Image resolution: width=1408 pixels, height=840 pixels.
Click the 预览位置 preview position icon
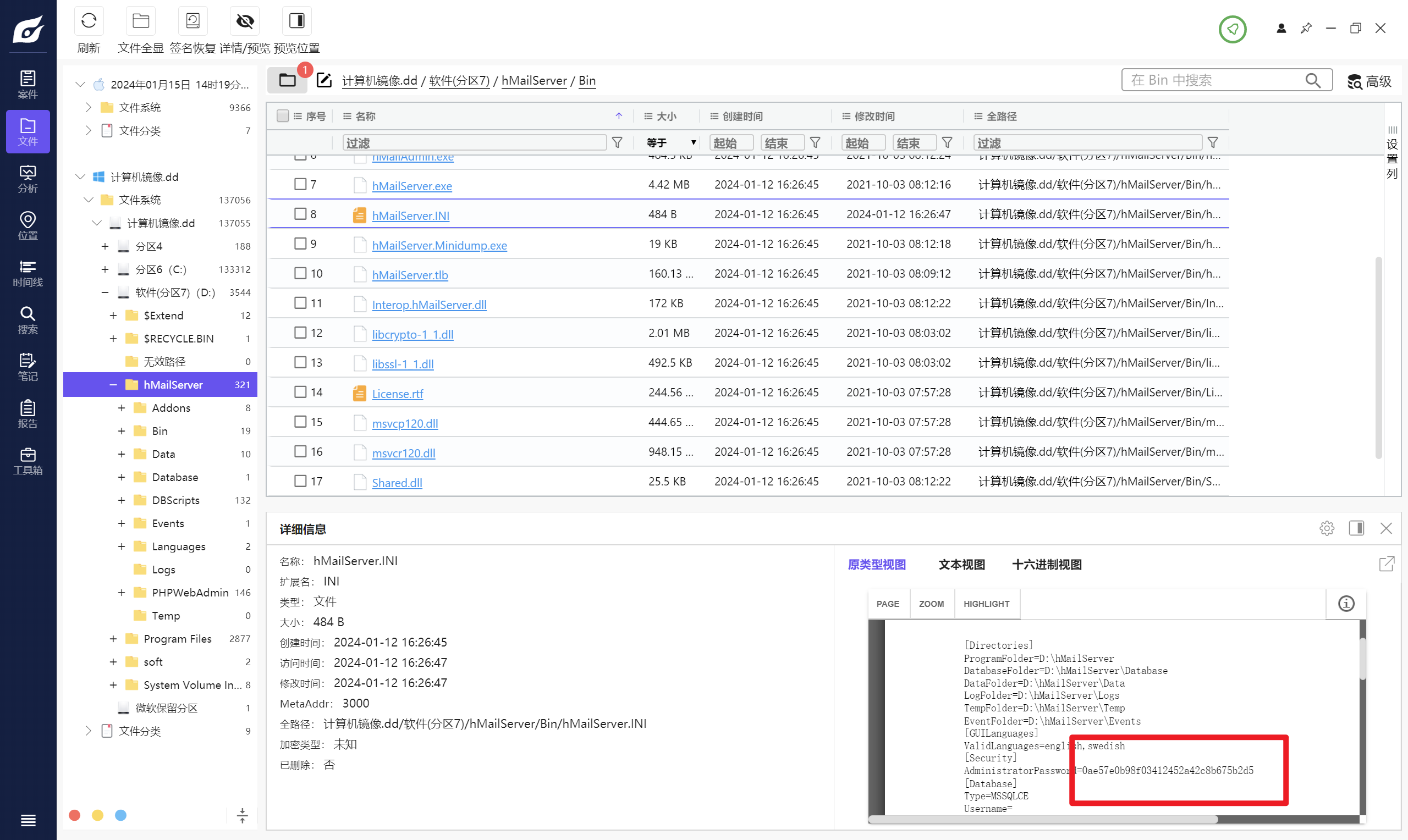[x=296, y=21]
